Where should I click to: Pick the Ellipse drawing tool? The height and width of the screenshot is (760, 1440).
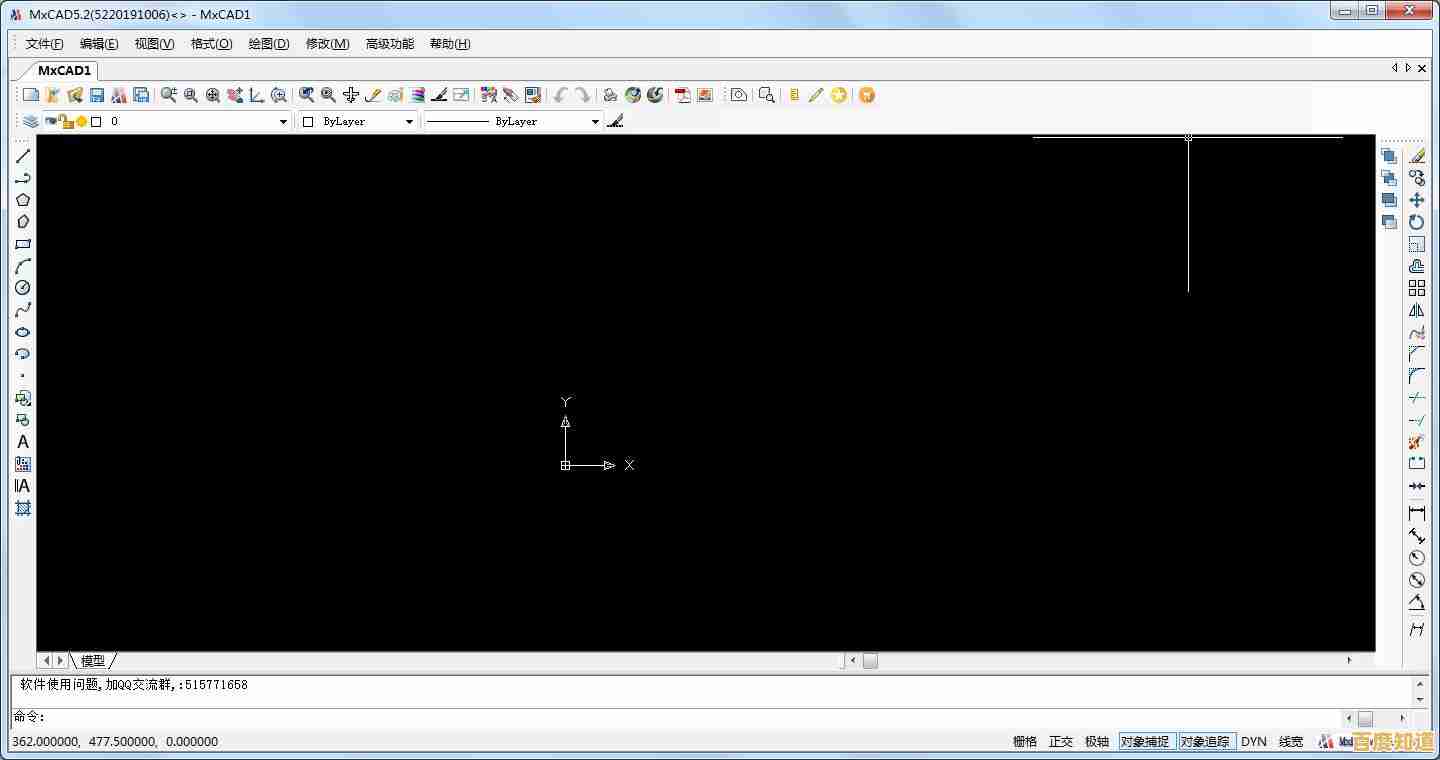coord(22,332)
